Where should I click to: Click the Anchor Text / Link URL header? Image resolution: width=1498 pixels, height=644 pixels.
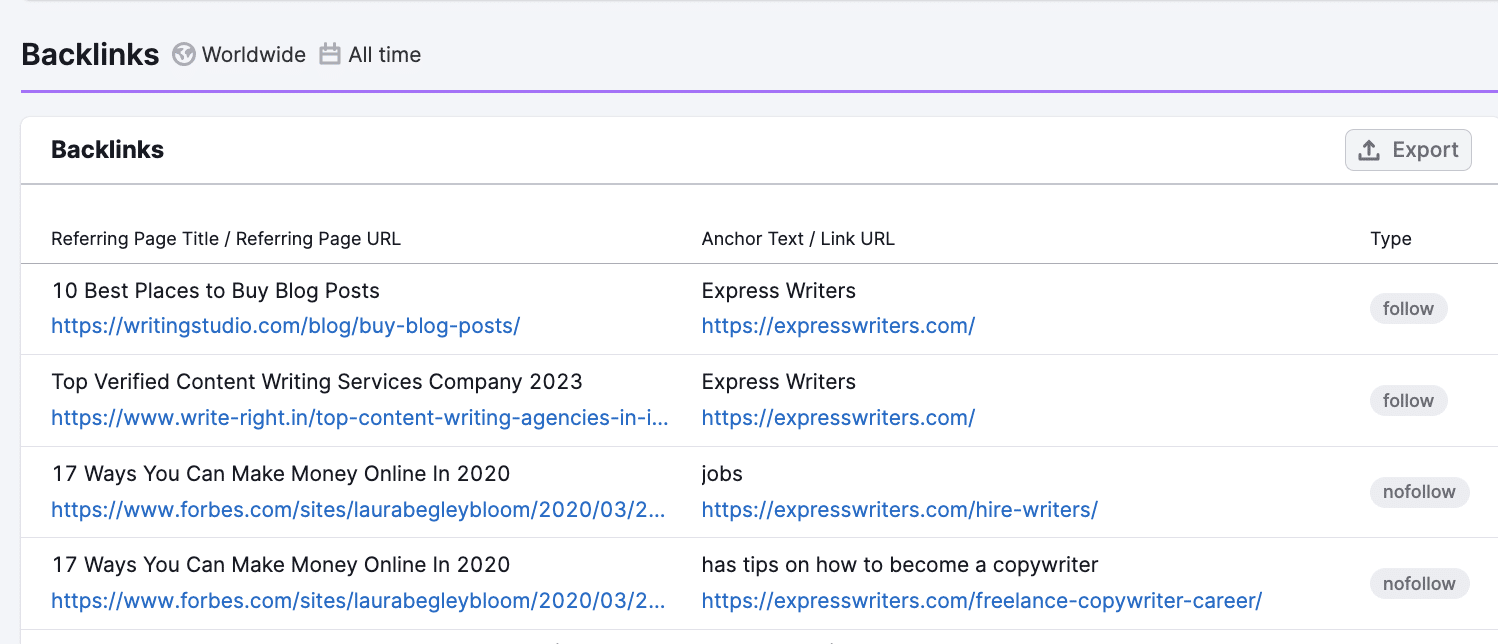point(798,239)
